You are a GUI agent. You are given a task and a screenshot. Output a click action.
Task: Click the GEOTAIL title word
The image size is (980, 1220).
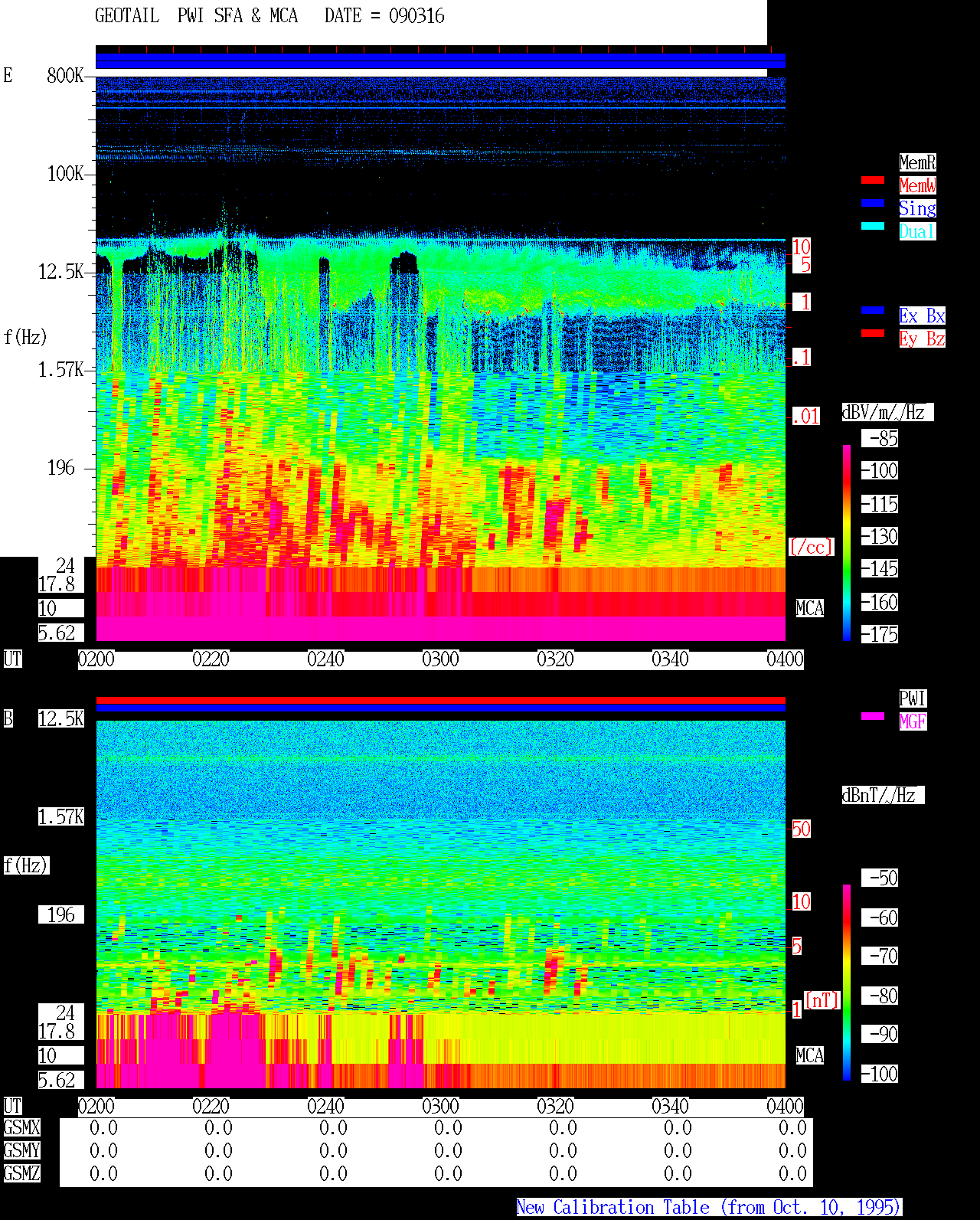pos(127,15)
